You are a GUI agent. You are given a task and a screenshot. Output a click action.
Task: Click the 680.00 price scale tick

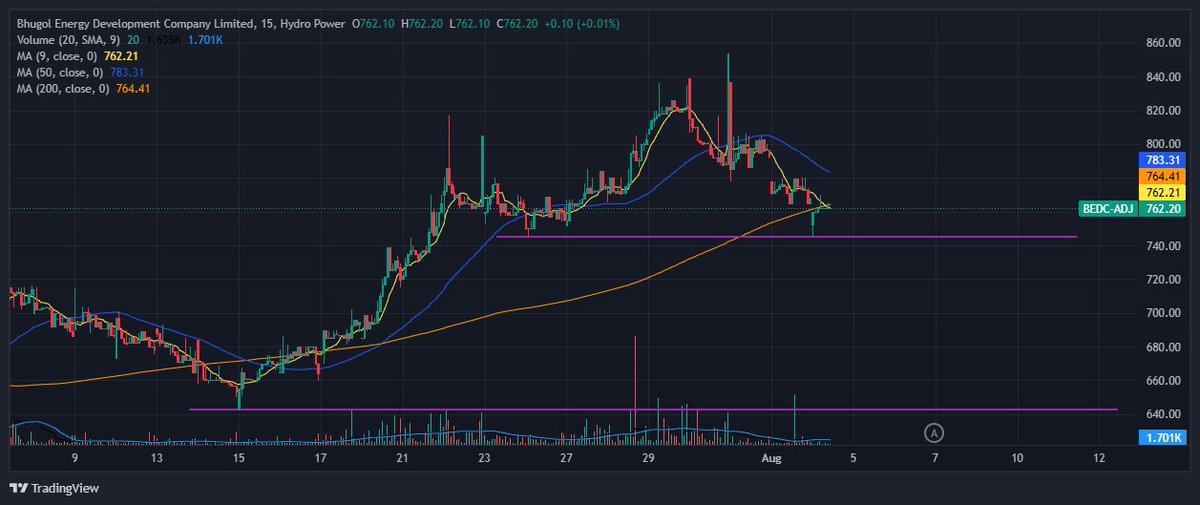tap(1163, 347)
